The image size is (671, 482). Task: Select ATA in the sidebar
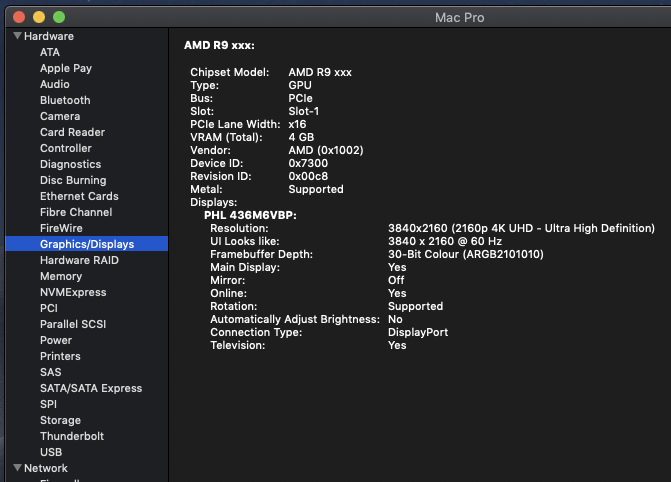point(50,52)
